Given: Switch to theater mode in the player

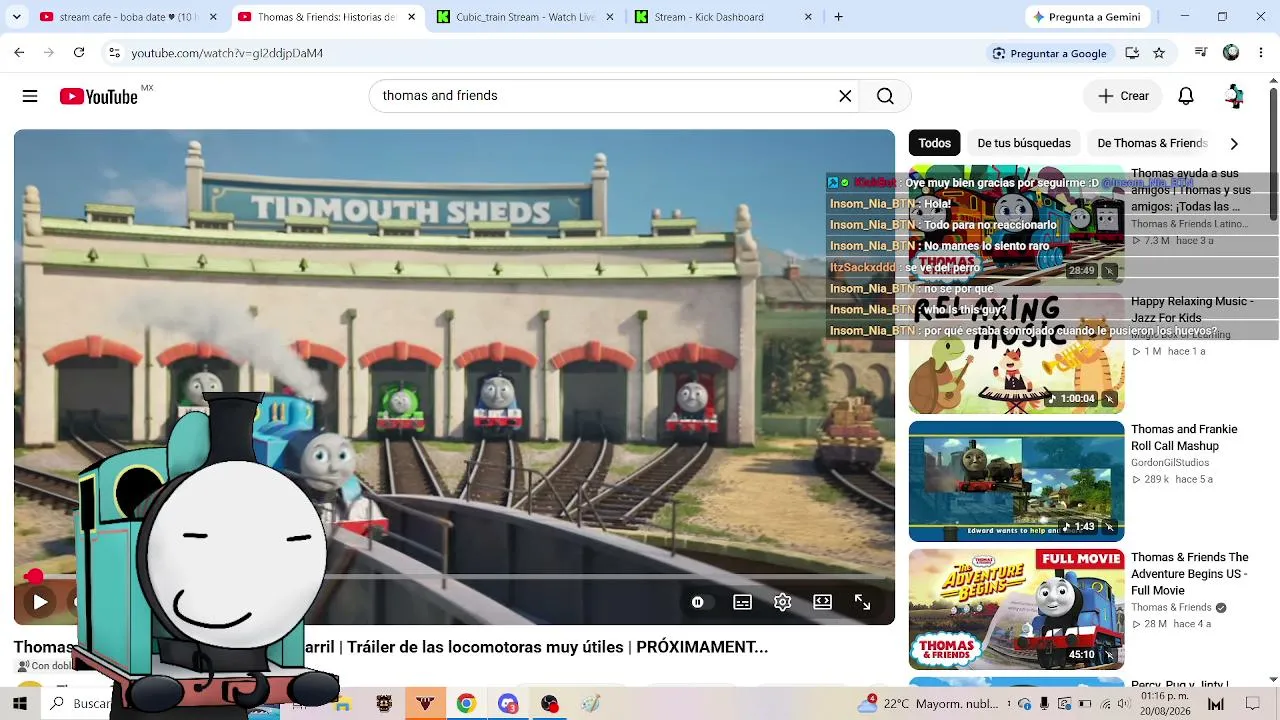Looking at the screenshot, I should [x=822, y=602].
